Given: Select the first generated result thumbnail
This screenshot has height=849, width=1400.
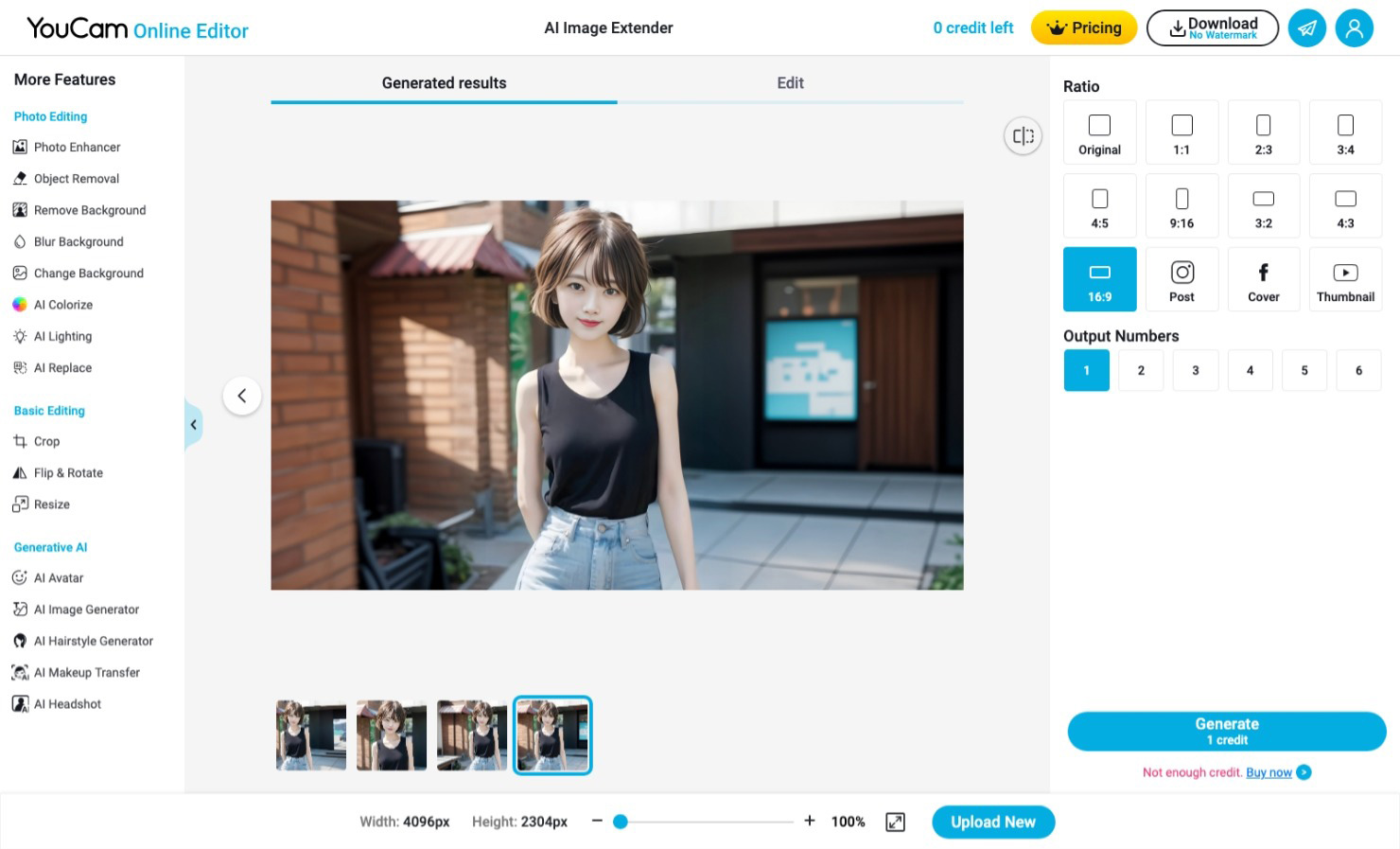Looking at the screenshot, I should 310,735.
